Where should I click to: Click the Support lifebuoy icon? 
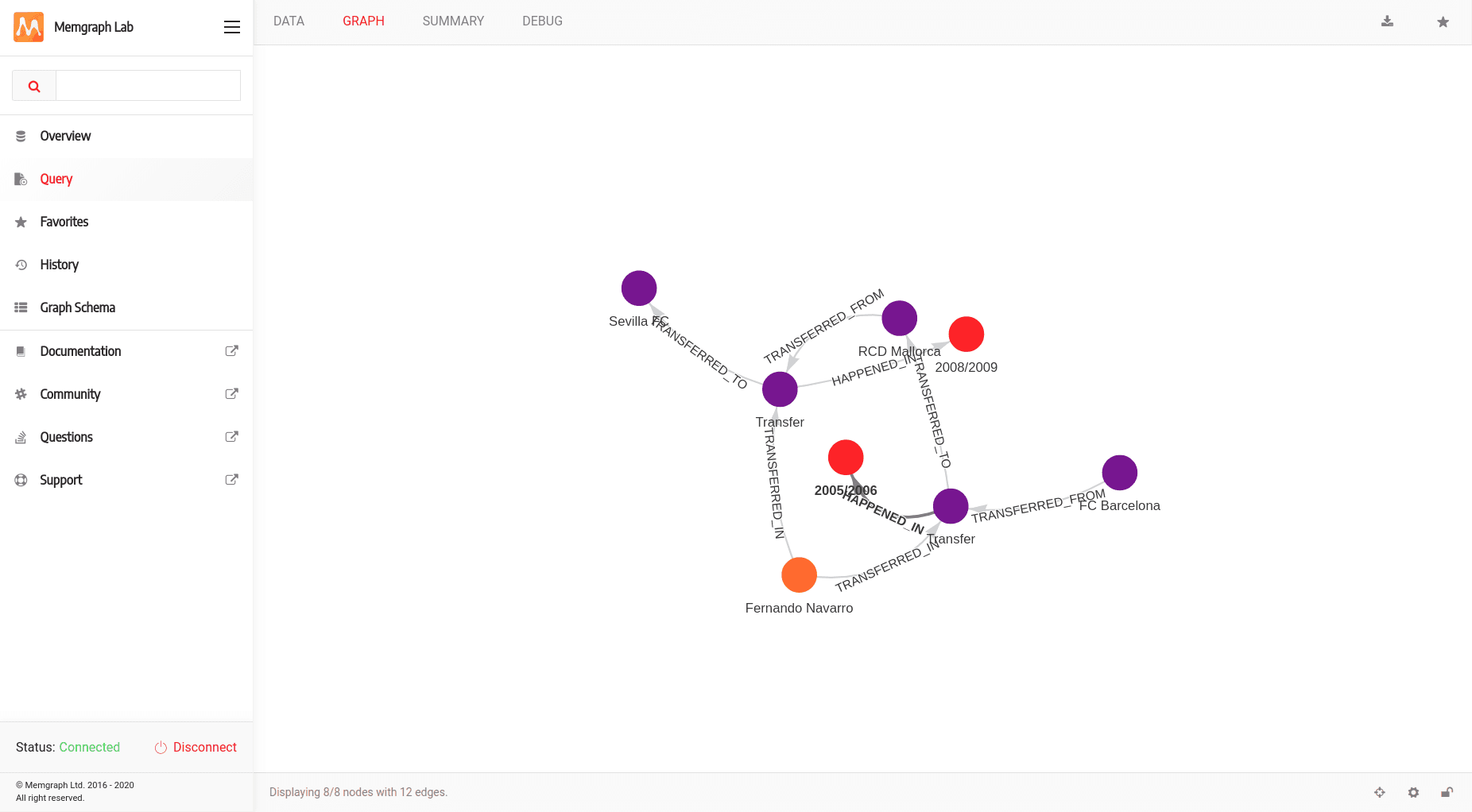21,480
